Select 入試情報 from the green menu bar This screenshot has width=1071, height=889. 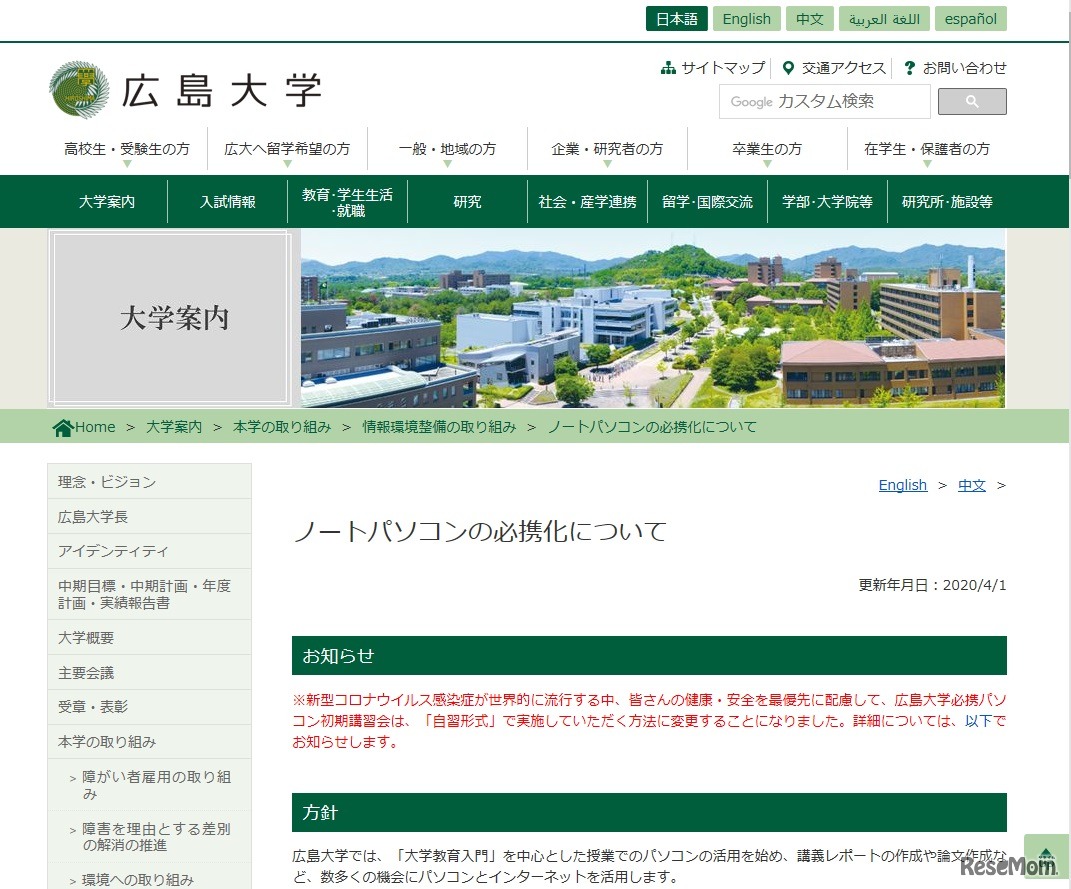[226, 201]
